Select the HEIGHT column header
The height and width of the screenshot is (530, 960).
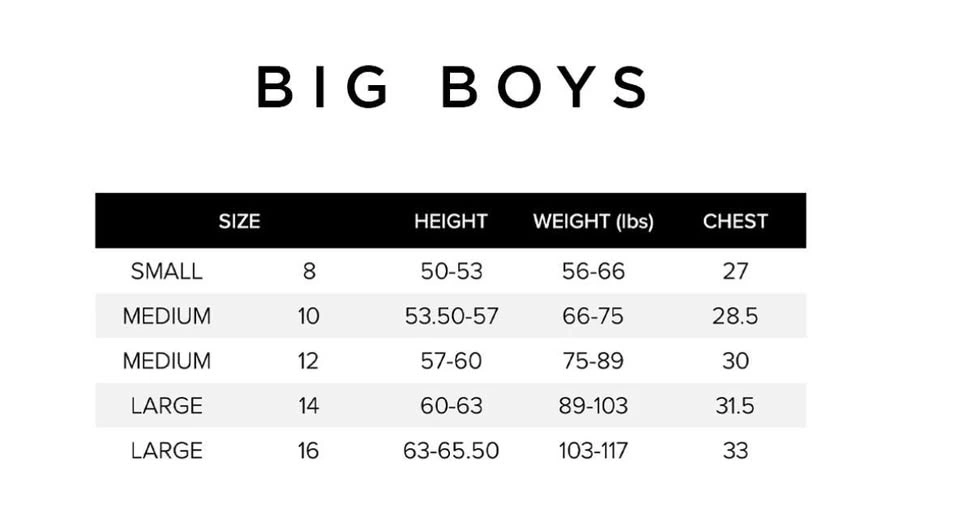click(x=451, y=221)
